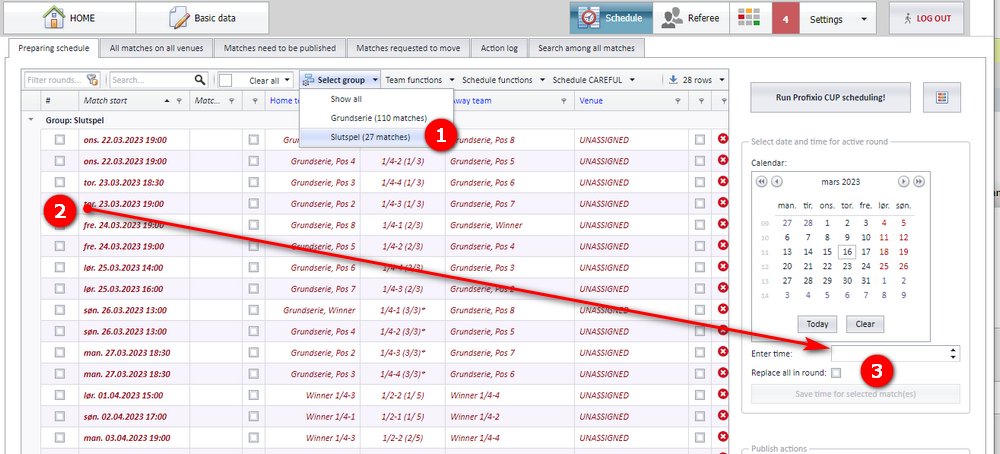Screen dimensions: 1000x454
Task: Open the Referee module
Action: 690,18
